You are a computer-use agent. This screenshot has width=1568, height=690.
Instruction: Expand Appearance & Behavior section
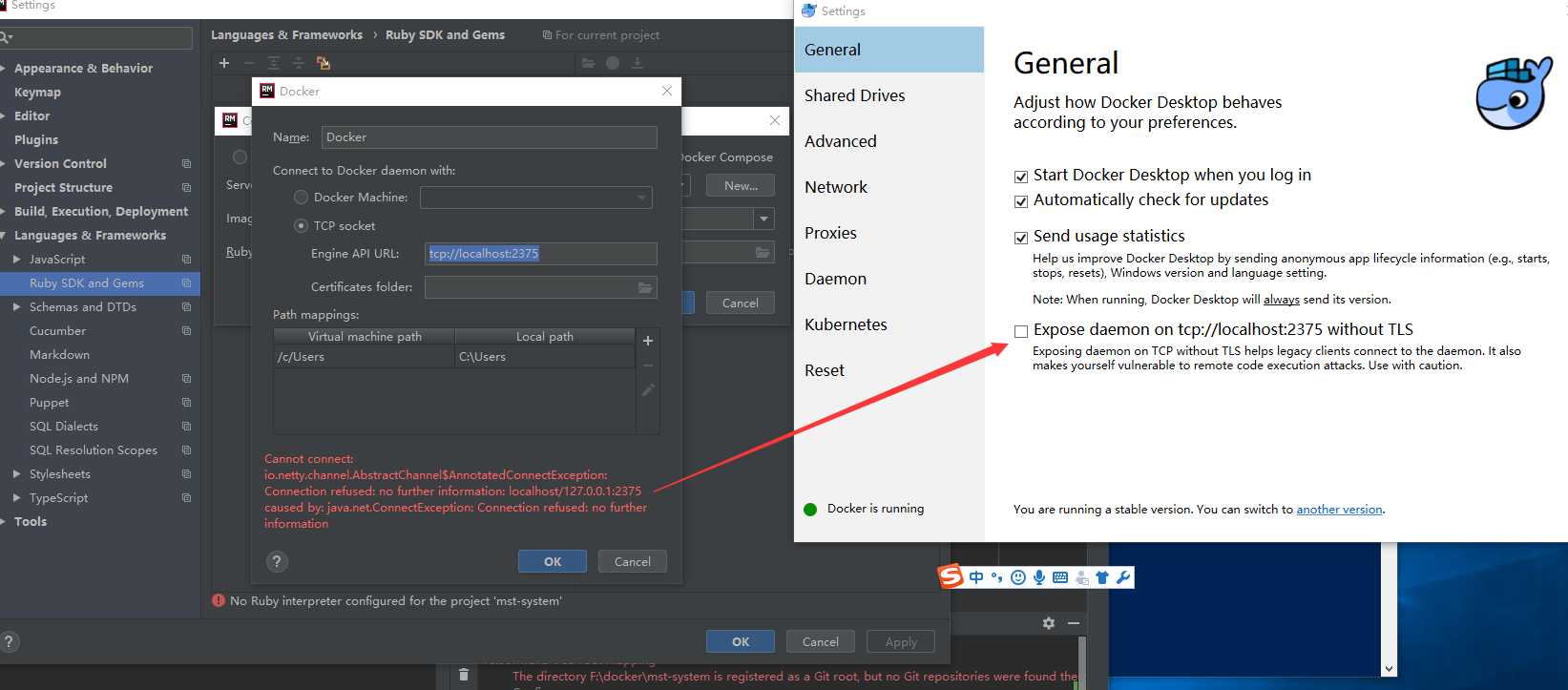tap(4, 68)
